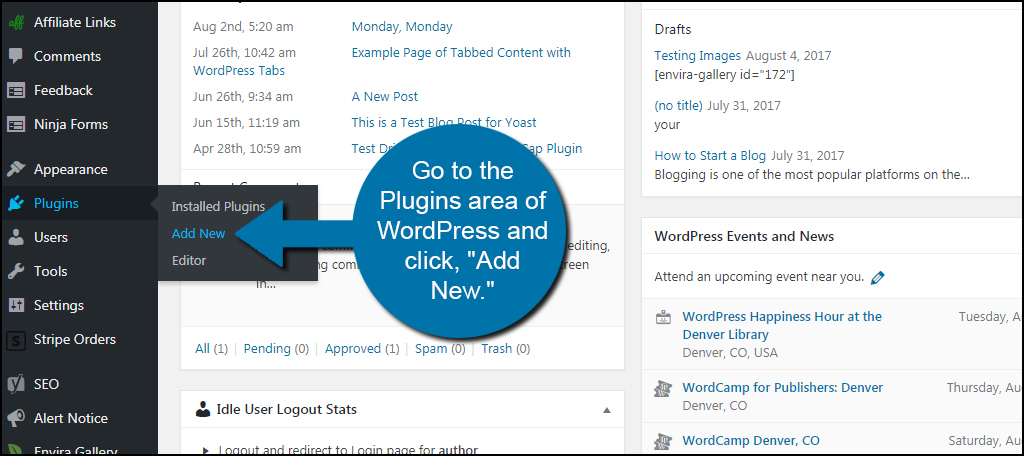Open WordCamp for Publishers: Denver event
The image size is (1024, 456).
782,387
